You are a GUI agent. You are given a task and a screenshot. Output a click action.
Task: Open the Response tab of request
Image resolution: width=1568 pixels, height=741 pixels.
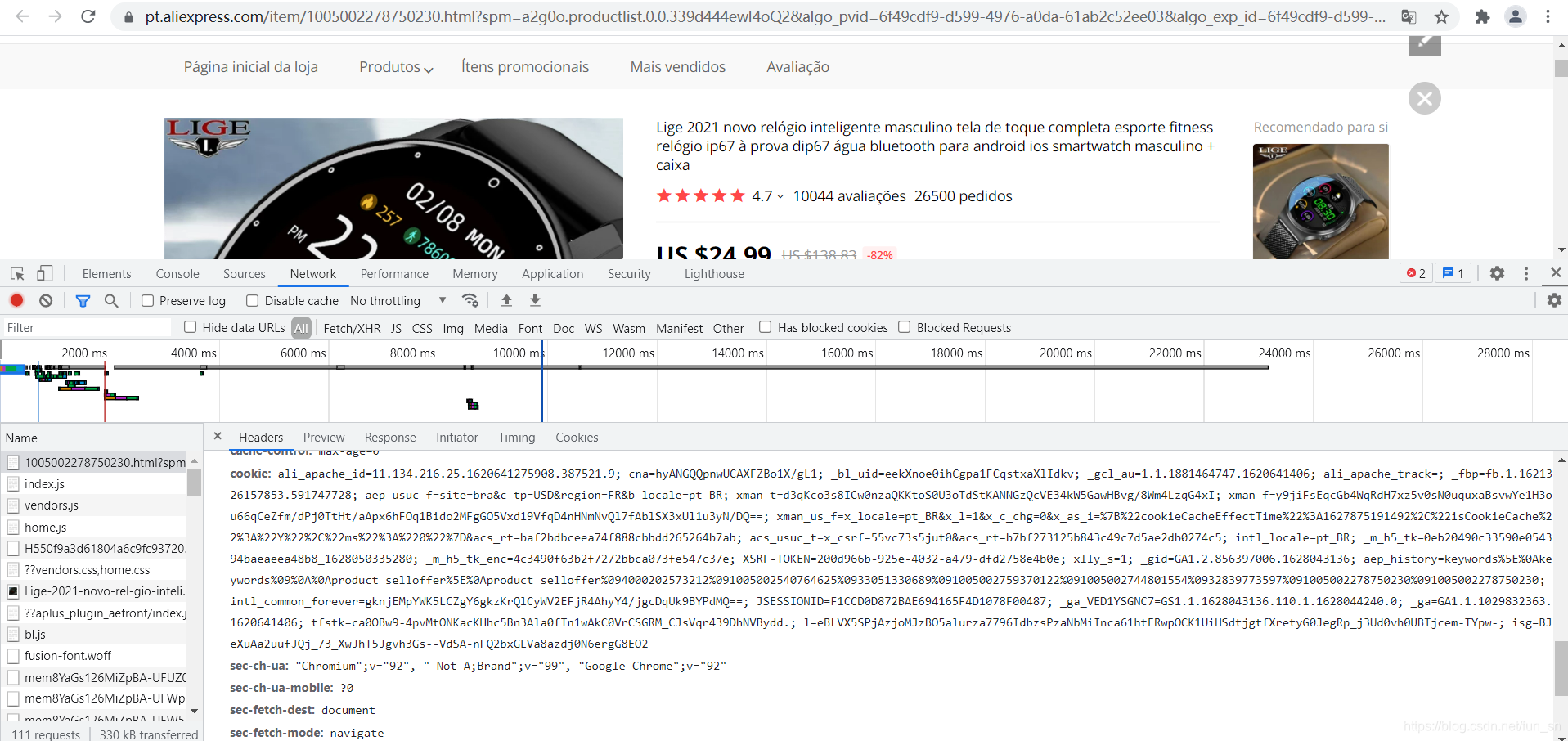[x=390, y=438]
